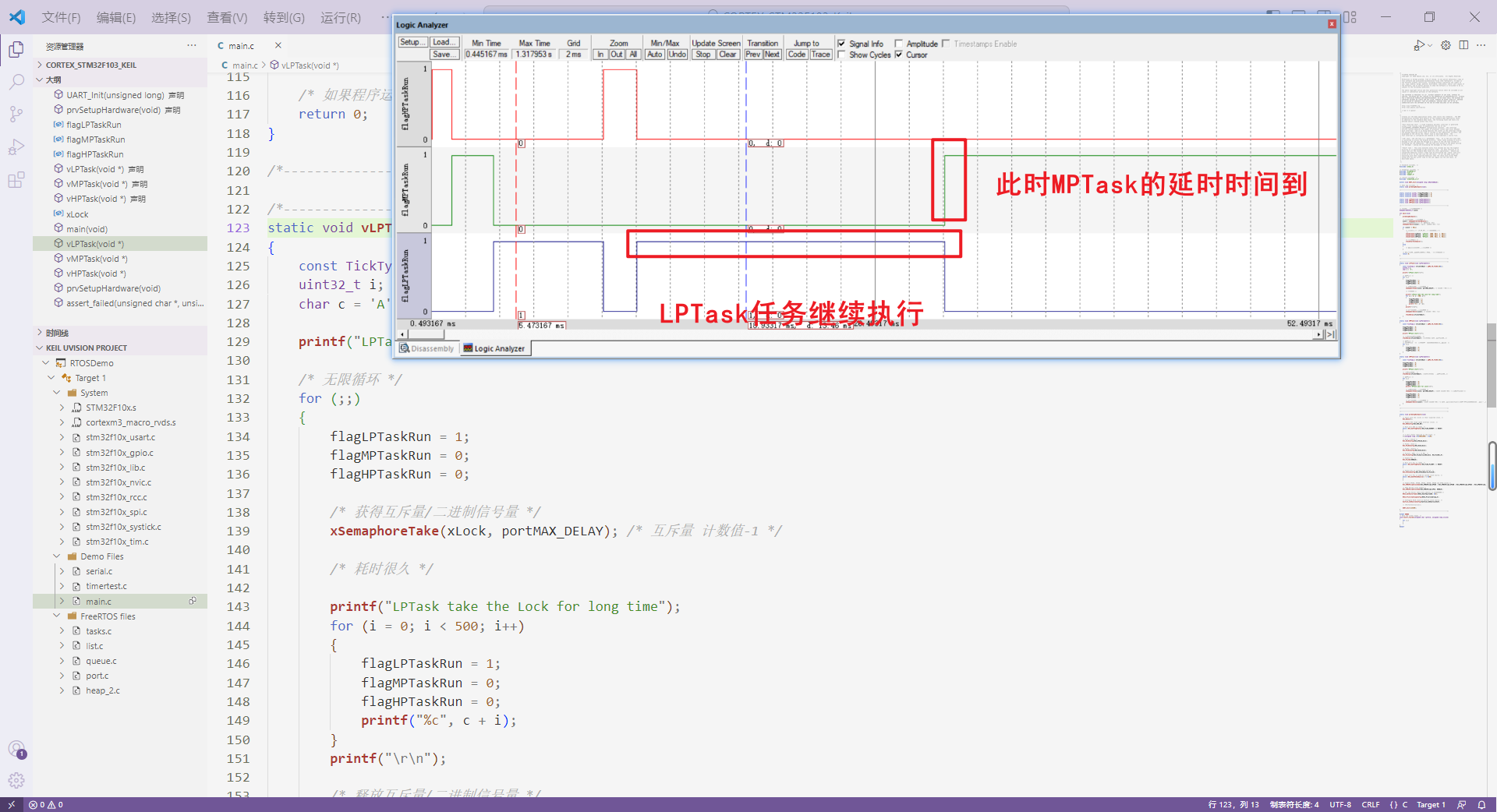Select language mode C in status bar
The width and height of the screenshot is (1497, 812).
1405,804
